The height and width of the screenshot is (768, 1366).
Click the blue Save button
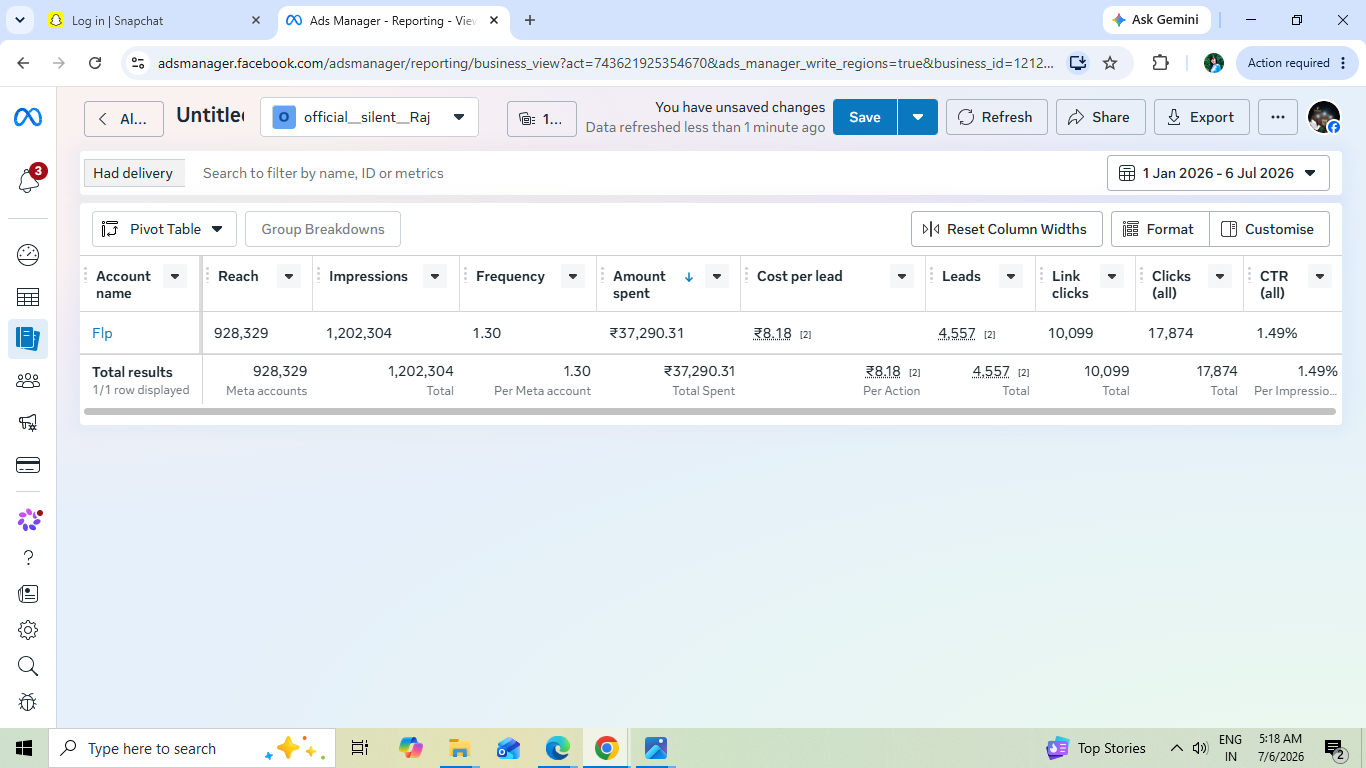[865, 117]
